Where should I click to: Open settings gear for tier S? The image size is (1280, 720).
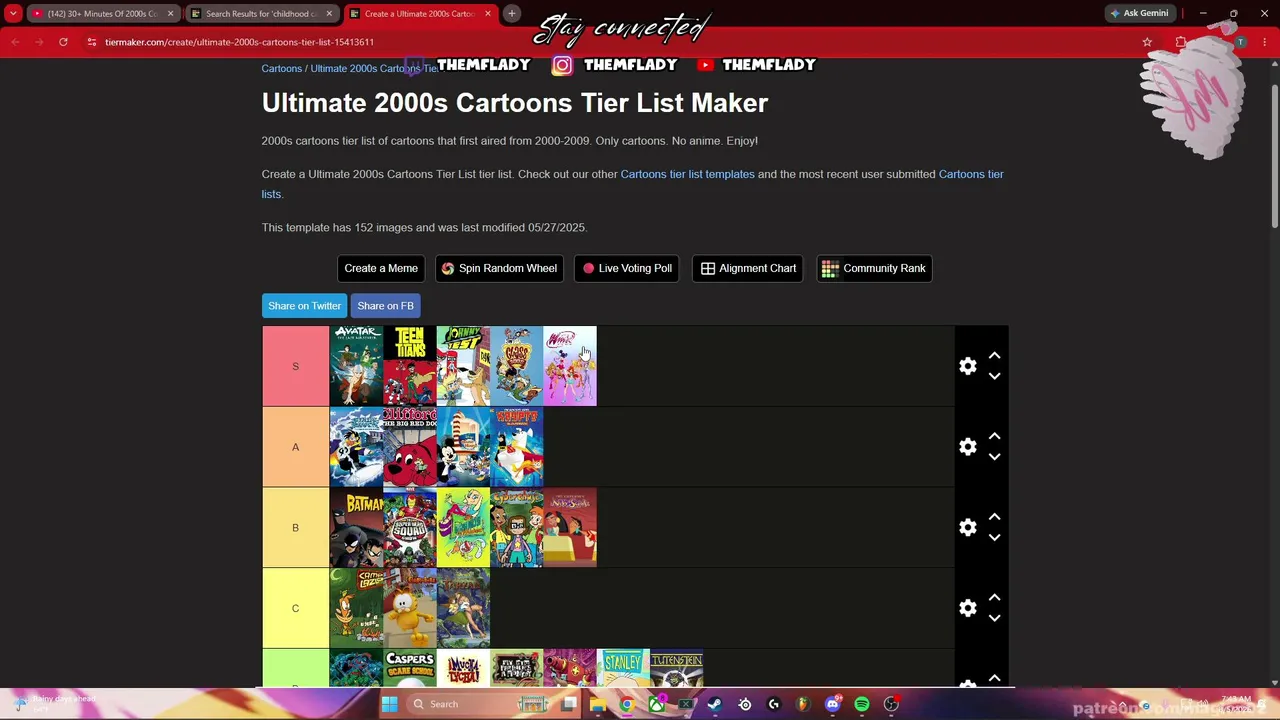point(967,366)
